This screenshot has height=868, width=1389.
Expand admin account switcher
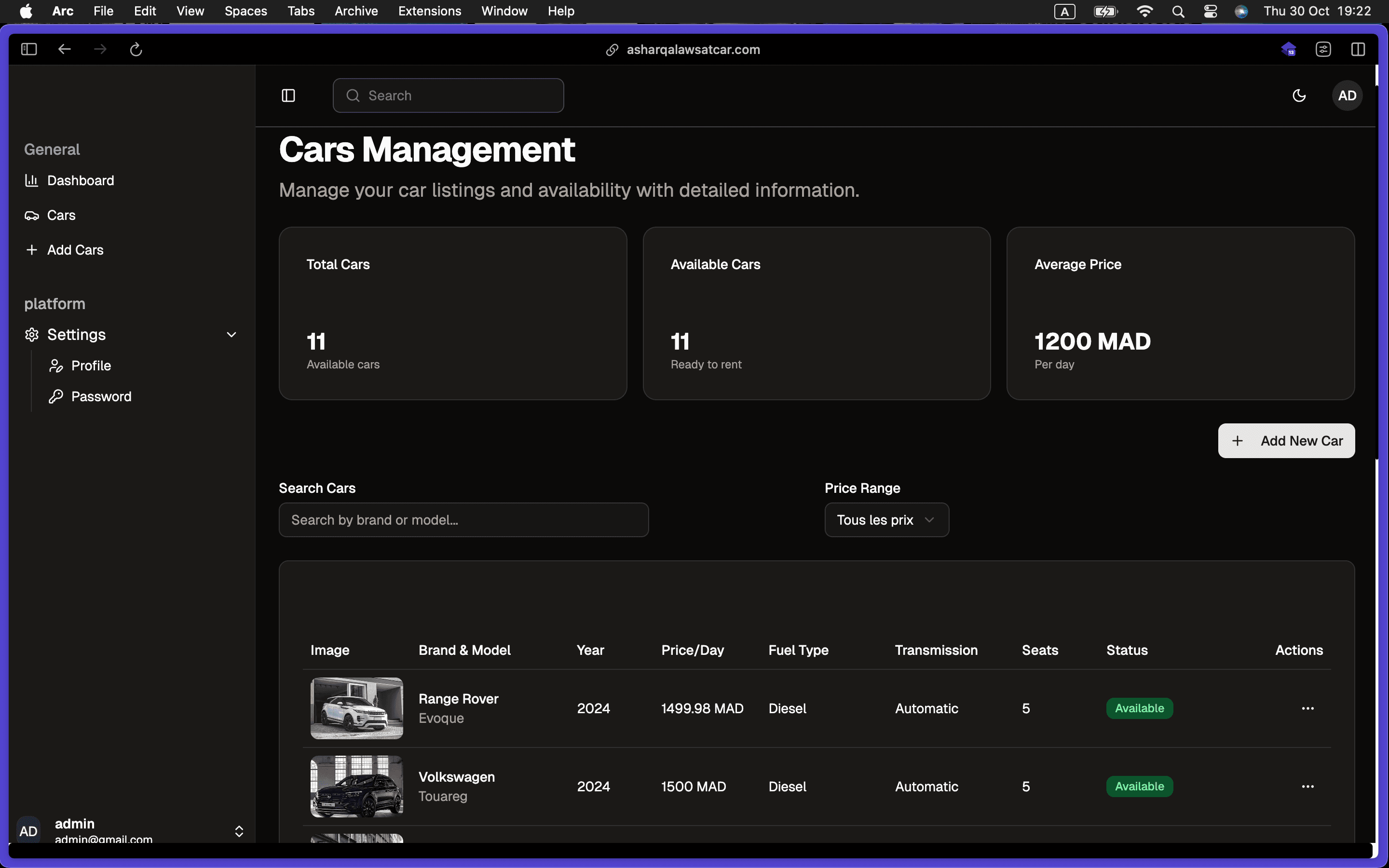(x=239, y=831)
